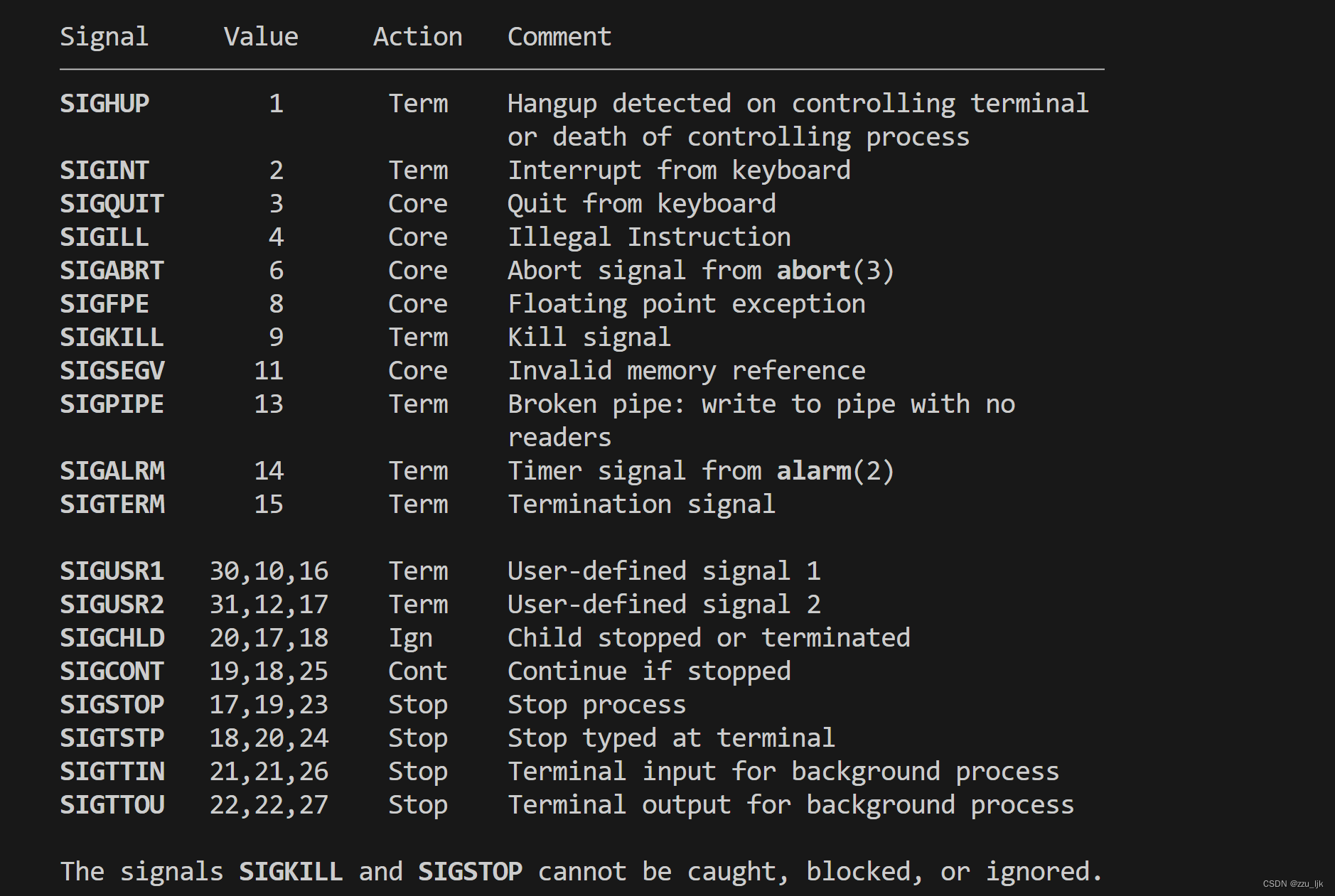Click 'Child stopped or terminated' comment
The width and height of the screenshot is (1335, 896).
pyautogui.click(x=709, y=638)
